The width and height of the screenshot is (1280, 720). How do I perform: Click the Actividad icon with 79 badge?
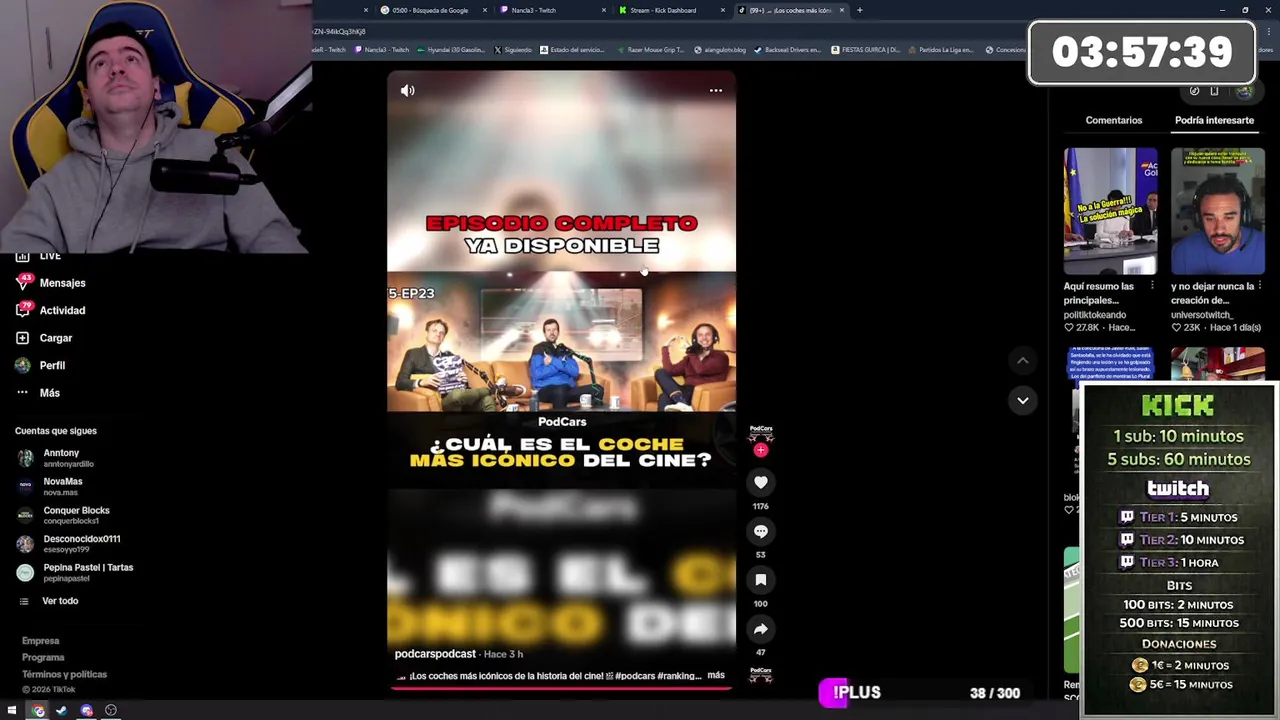point(23,311)
